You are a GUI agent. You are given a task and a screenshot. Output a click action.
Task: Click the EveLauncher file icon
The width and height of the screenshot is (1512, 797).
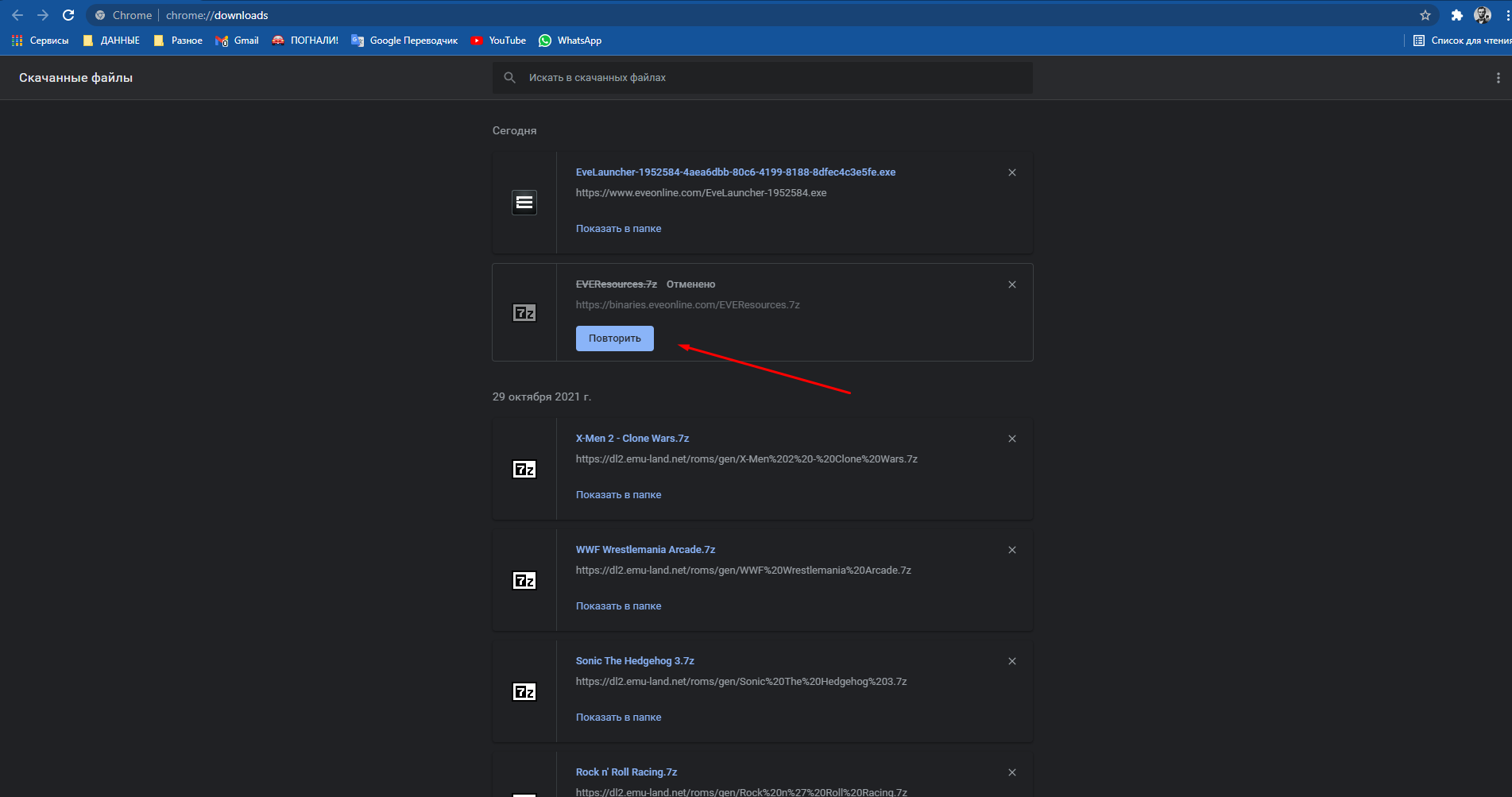pos(524,203)
